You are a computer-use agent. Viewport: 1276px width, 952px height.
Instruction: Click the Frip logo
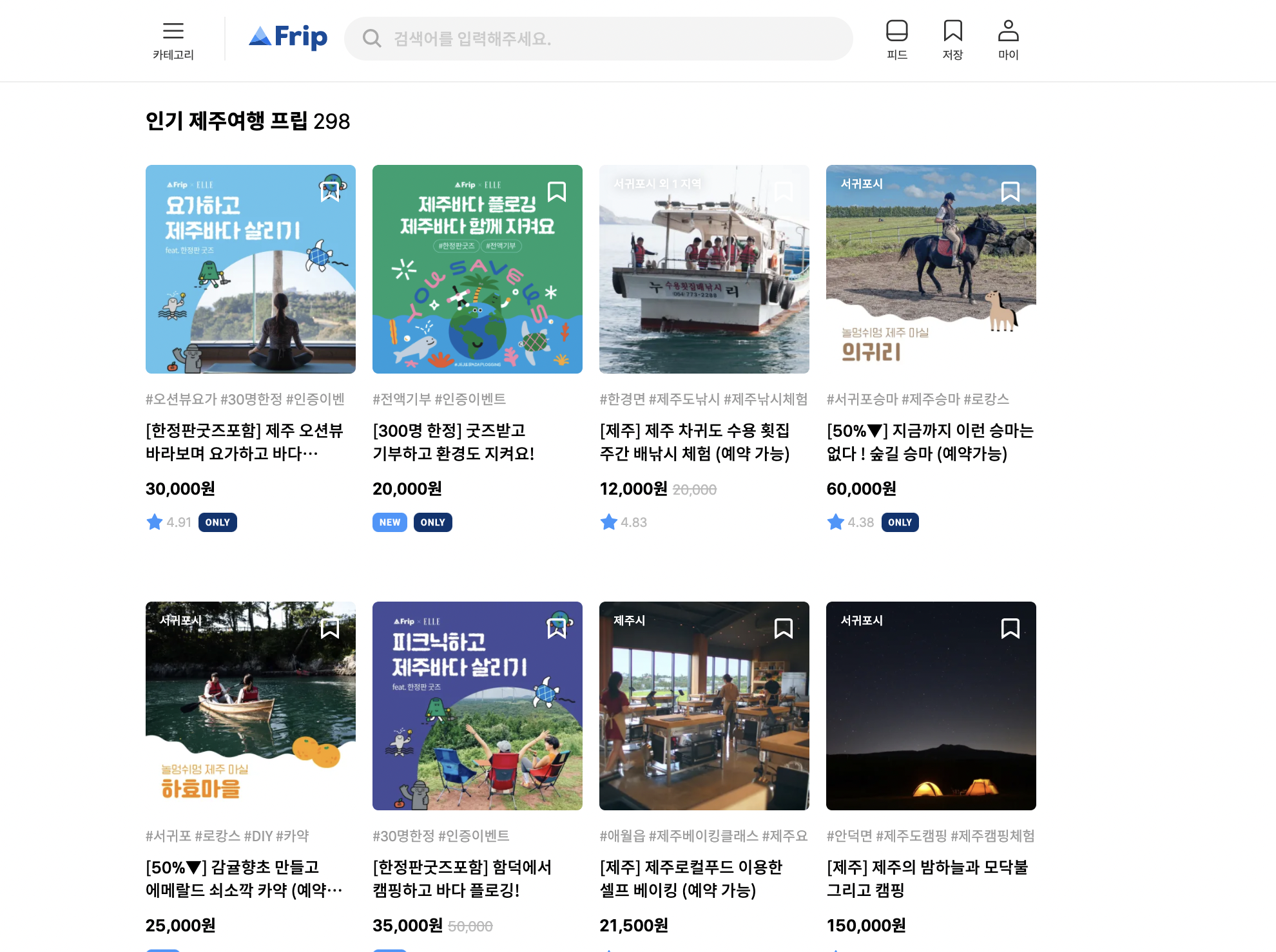[x=288, y=37]
